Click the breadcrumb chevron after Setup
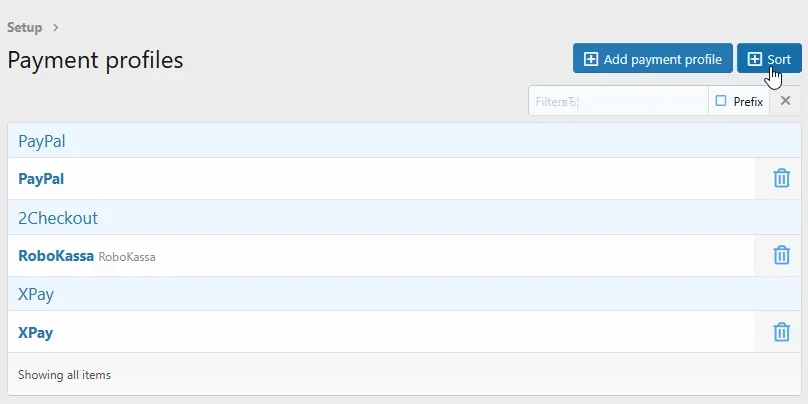The width and height of the screenshot is (808, 404). coord(56,28)
